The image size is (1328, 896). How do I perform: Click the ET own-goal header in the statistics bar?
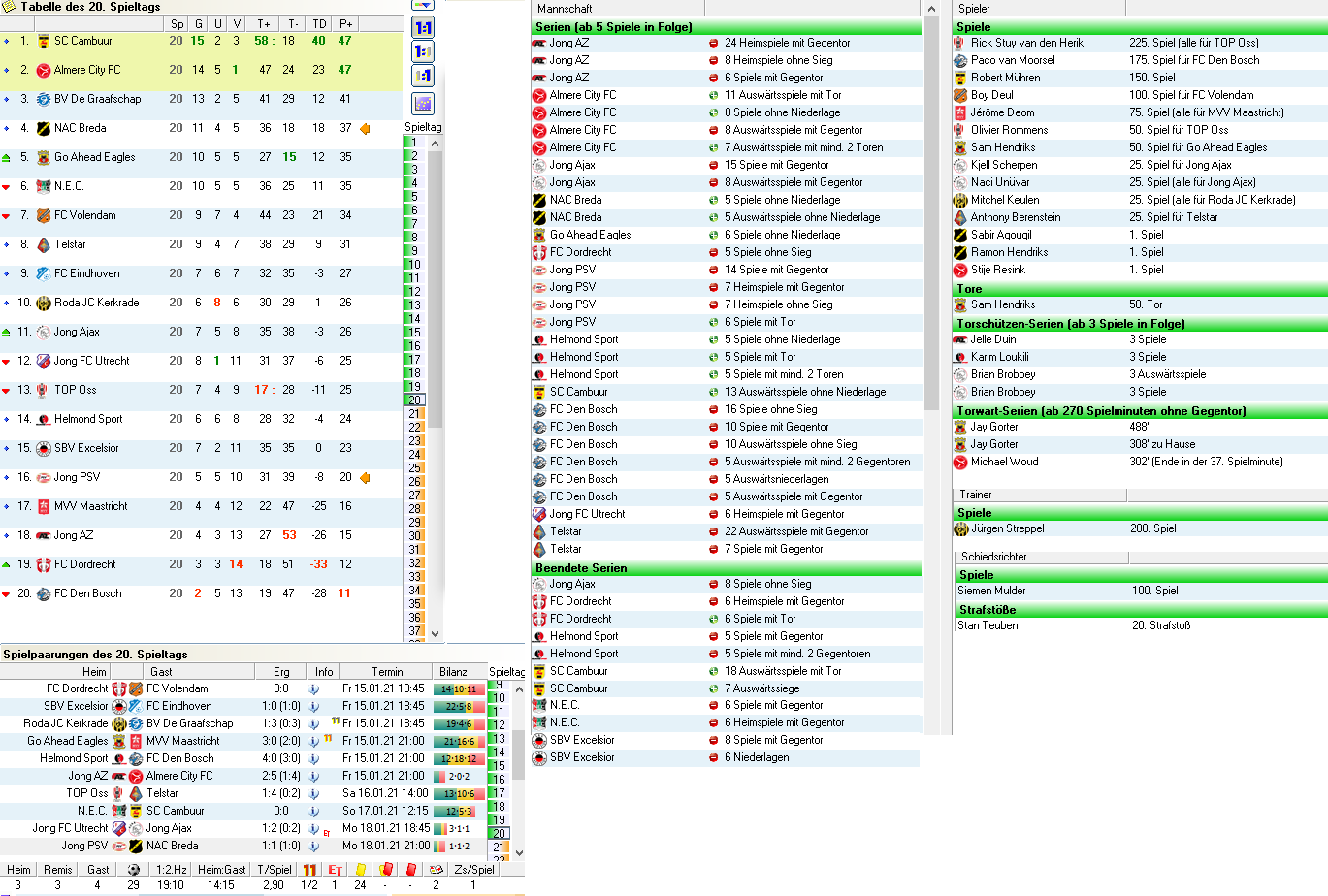[x=335, y=870]
